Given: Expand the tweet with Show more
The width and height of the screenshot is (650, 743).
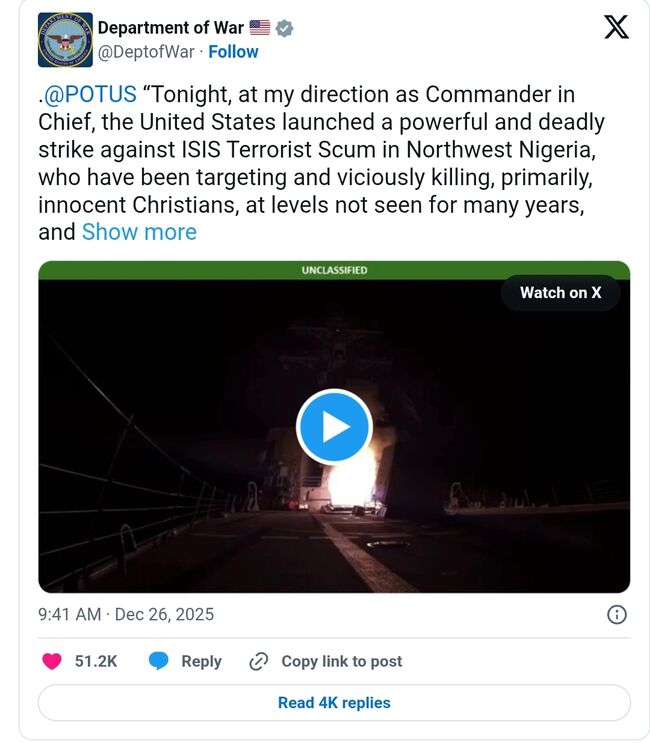Looking at the screenshot, I should pyautogui.click(x=139, y=232).
